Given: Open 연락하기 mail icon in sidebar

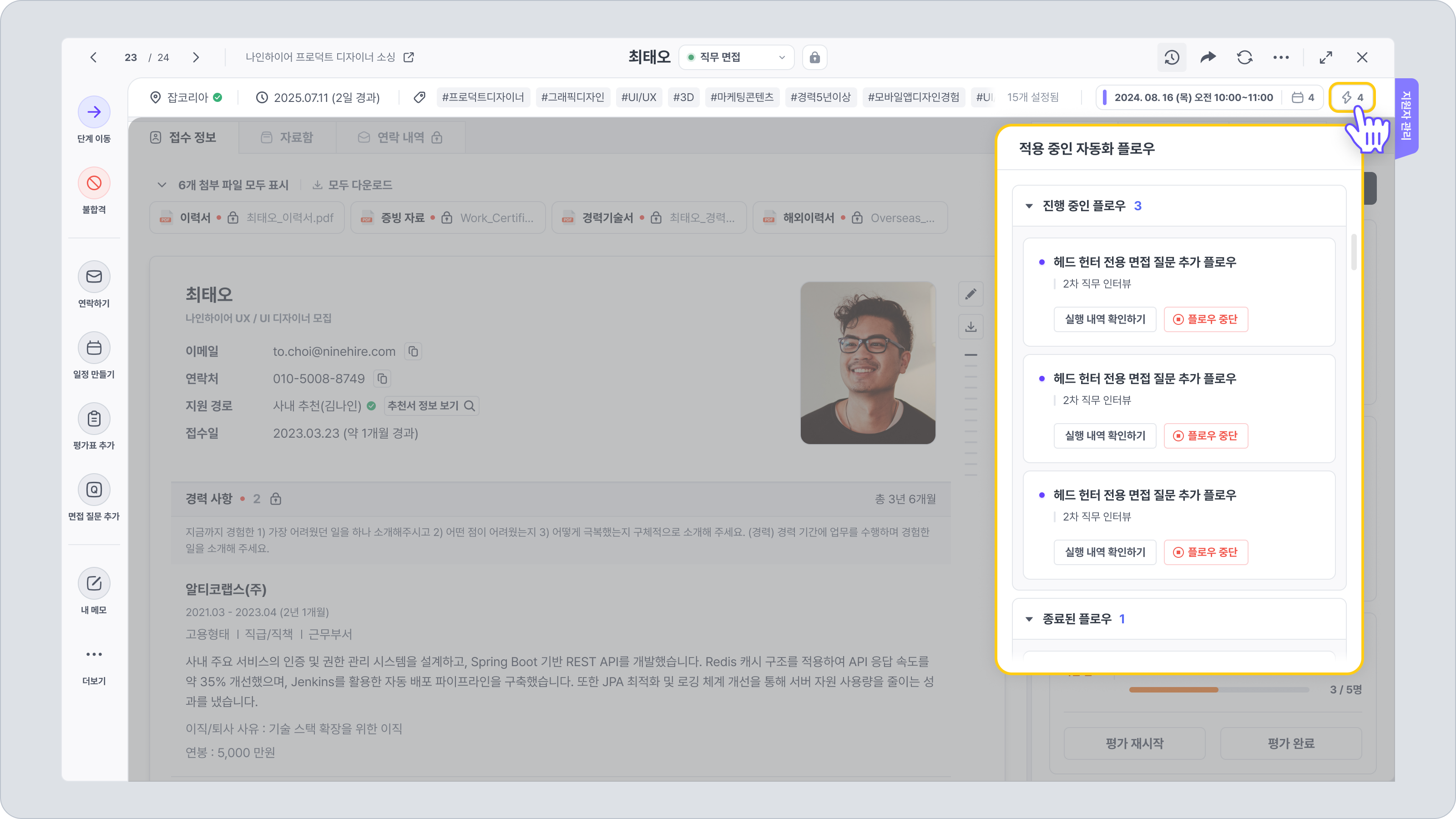Looking at the screenshot, I should [x=94, y=276].
